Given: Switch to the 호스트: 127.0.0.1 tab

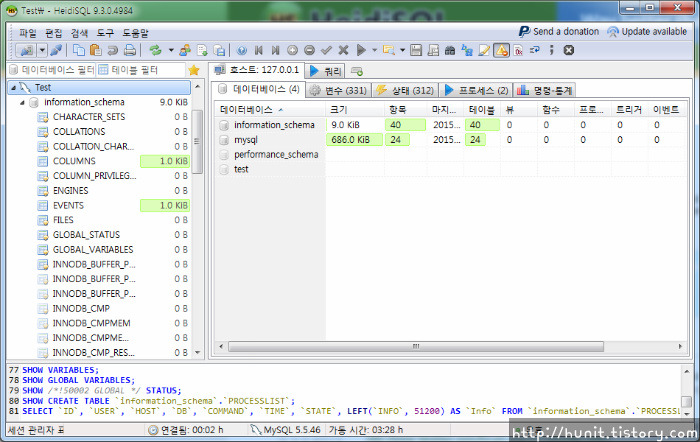Looking at the screenshot, I should [x=257, y=70].
